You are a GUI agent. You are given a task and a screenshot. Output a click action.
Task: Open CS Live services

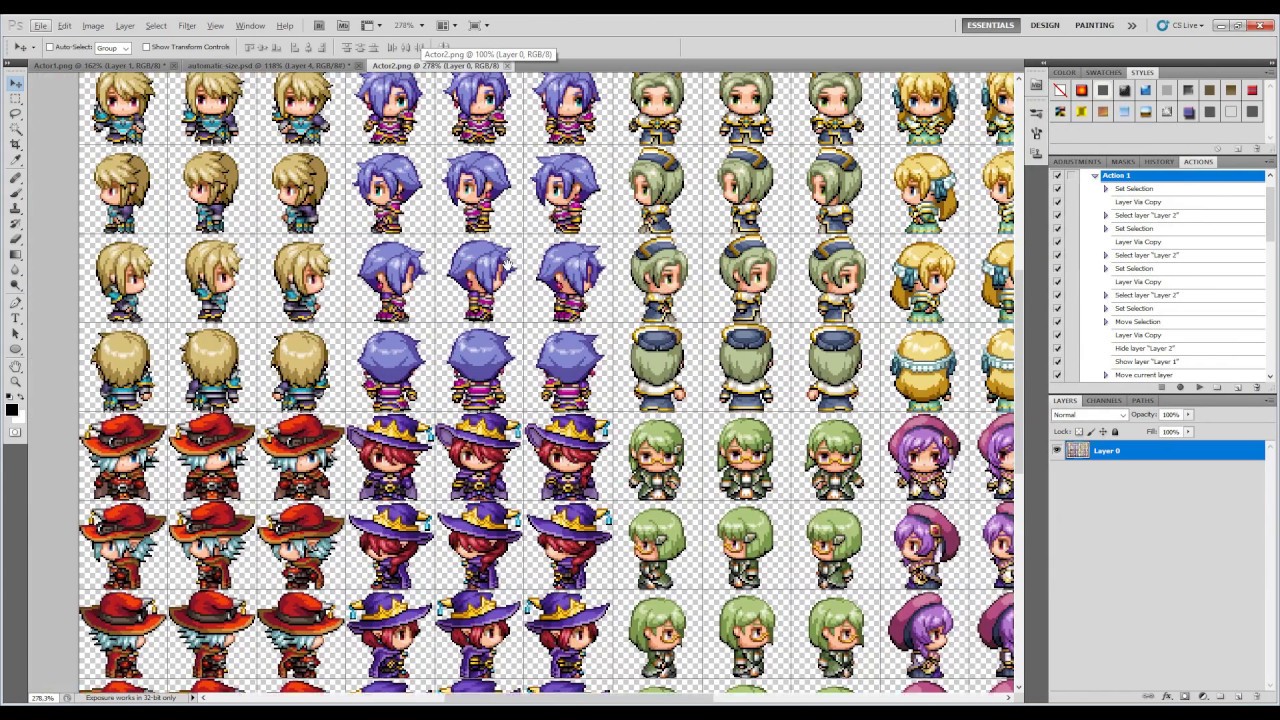coord(1181,25)
